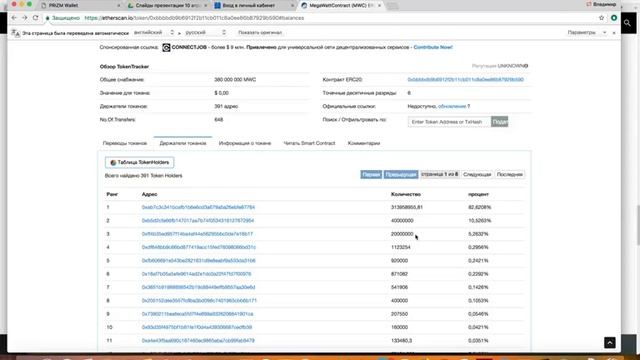Click the CONNECTJOB logo in the sponsored line
The width and height of the screenshot is (640, 360).
coord(166,47)
